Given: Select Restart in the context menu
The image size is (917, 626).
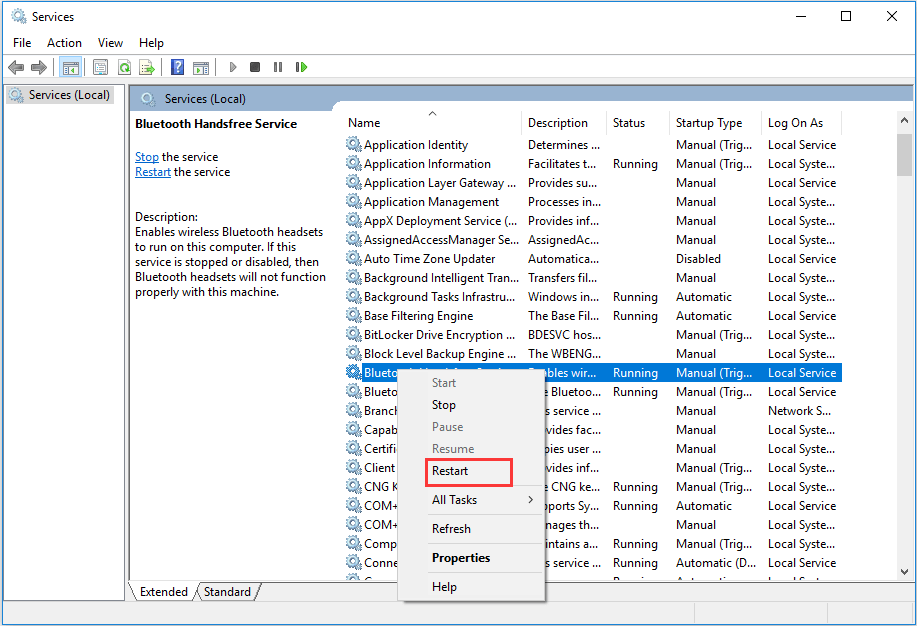Looking at the screenshot, I should point(450,471).
